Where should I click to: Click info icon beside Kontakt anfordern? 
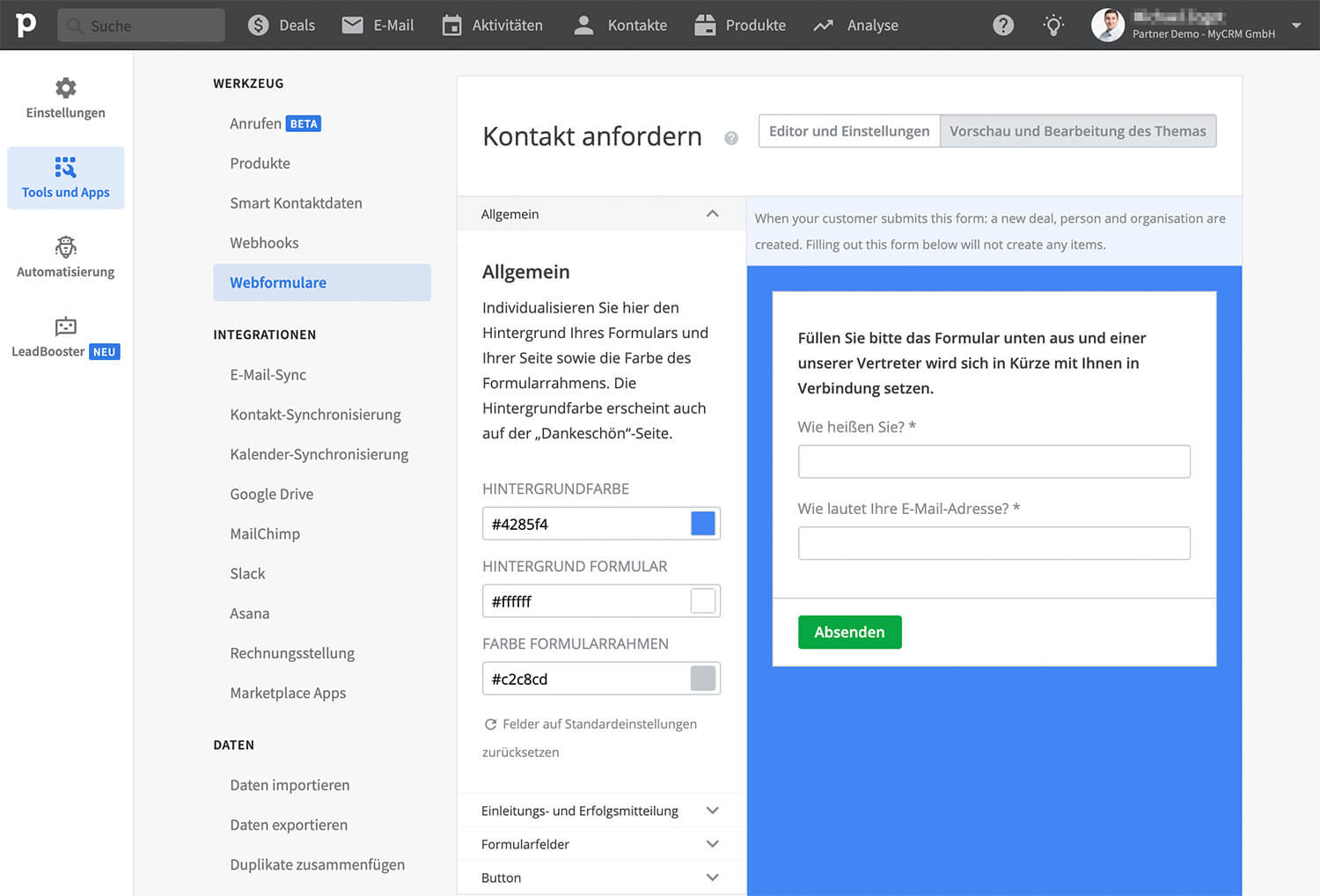point(730,138)
